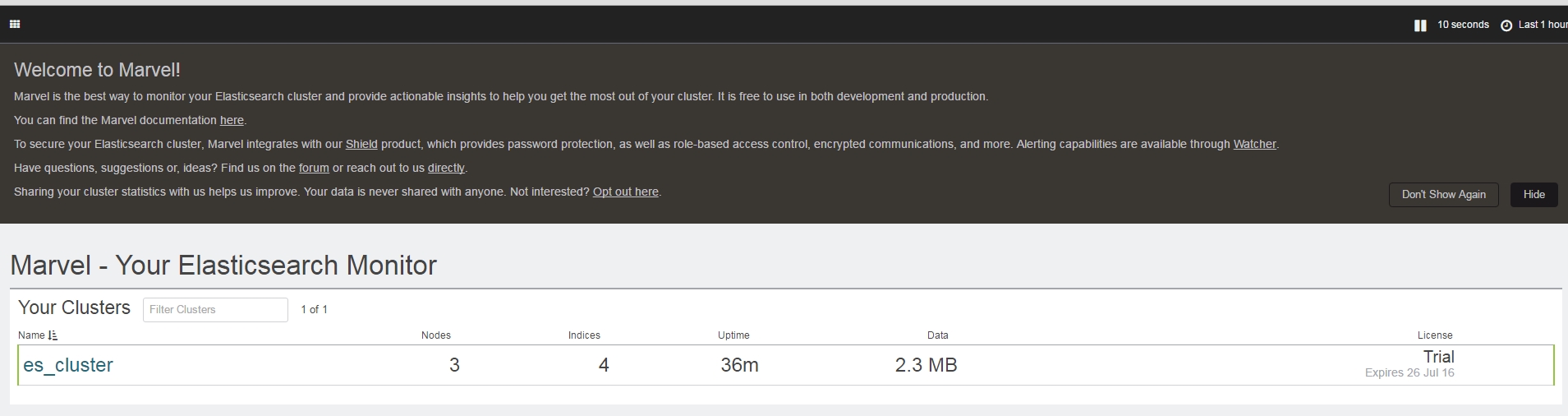1568x416 pixels.
Task: Reach out via the 'directly' link
Action: pyautogui.click(x=446, y=168)
